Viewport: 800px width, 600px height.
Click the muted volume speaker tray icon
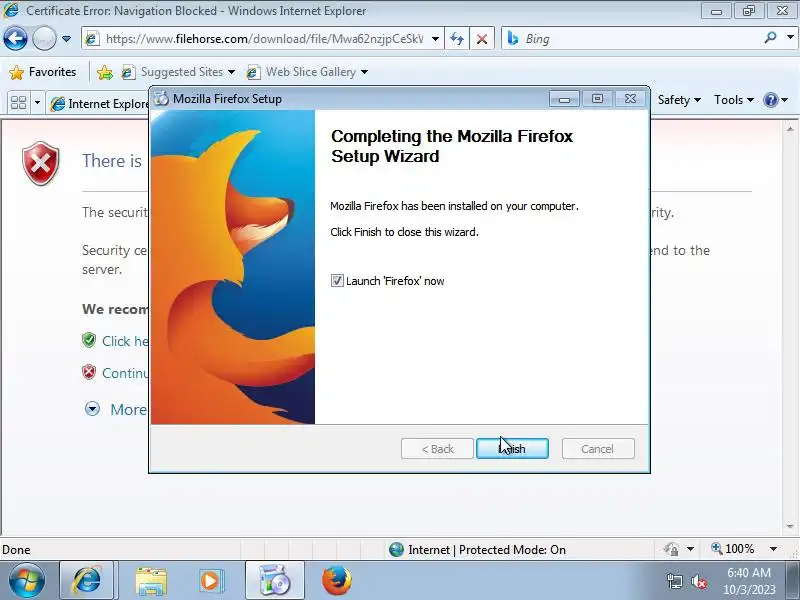click(x=699, y=581)
